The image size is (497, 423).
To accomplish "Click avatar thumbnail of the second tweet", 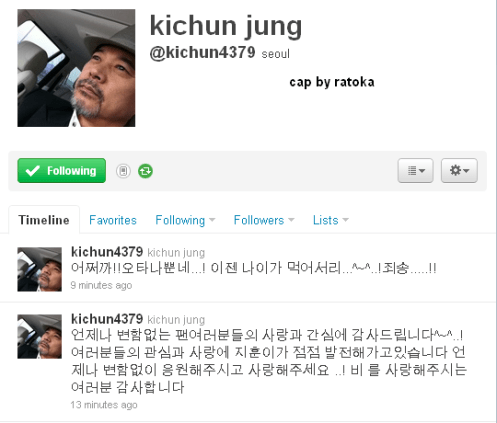I will [x=40, y=336].
